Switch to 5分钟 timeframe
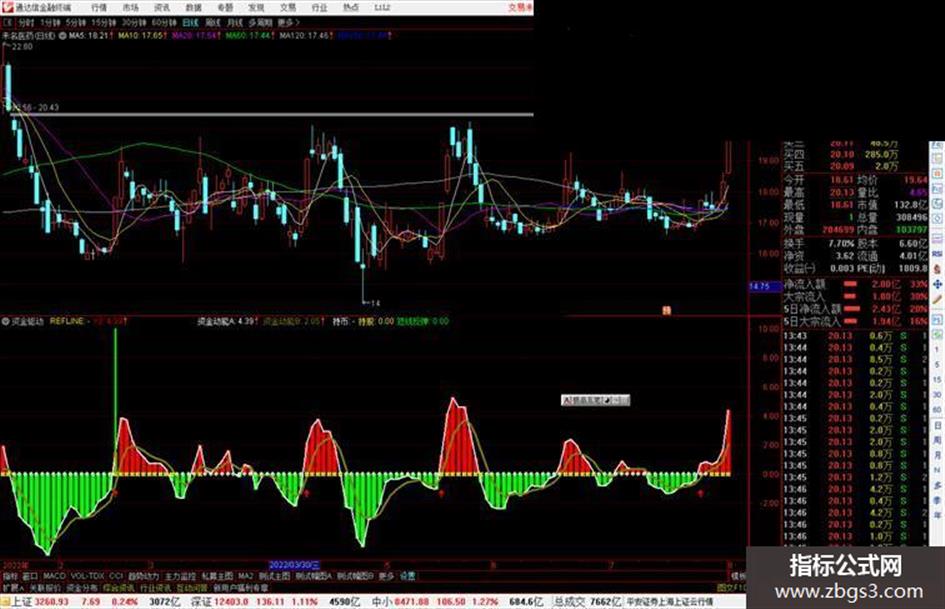The image size is (945, 609). (76, 22)
